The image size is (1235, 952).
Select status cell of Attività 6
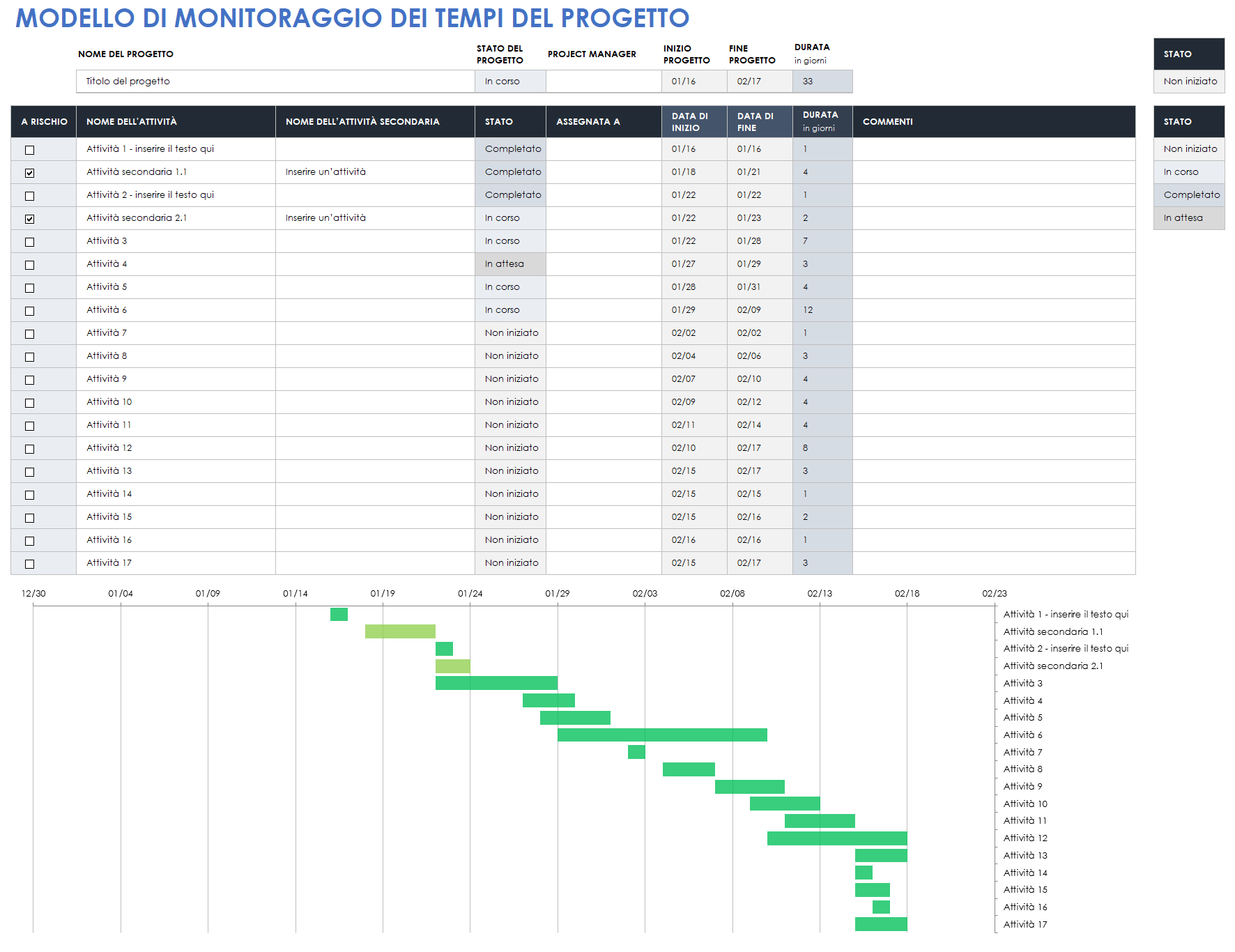click(510, 310)
